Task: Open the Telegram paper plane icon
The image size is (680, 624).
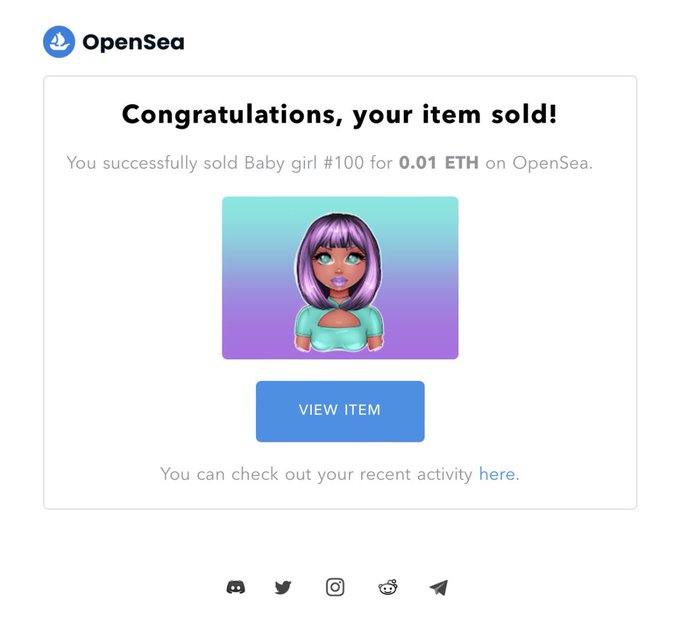Action: coord(438,588)
